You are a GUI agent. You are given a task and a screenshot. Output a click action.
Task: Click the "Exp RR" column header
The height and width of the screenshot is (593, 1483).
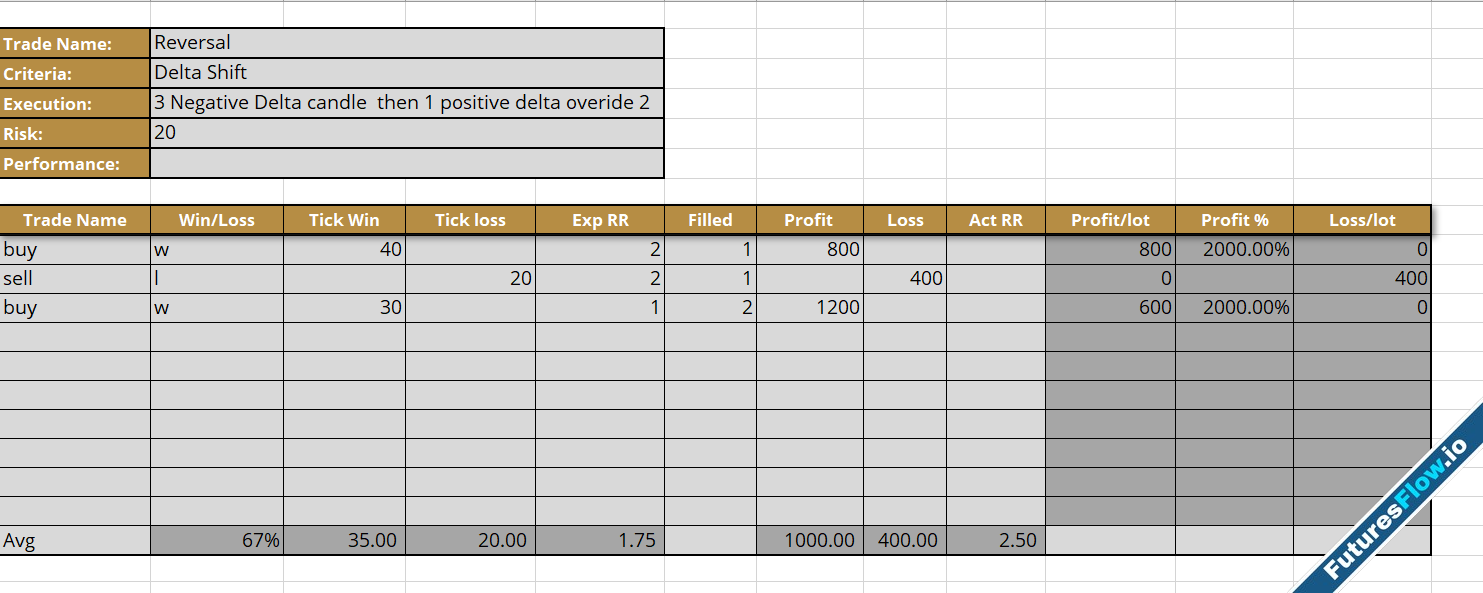[x=600, y=220]
